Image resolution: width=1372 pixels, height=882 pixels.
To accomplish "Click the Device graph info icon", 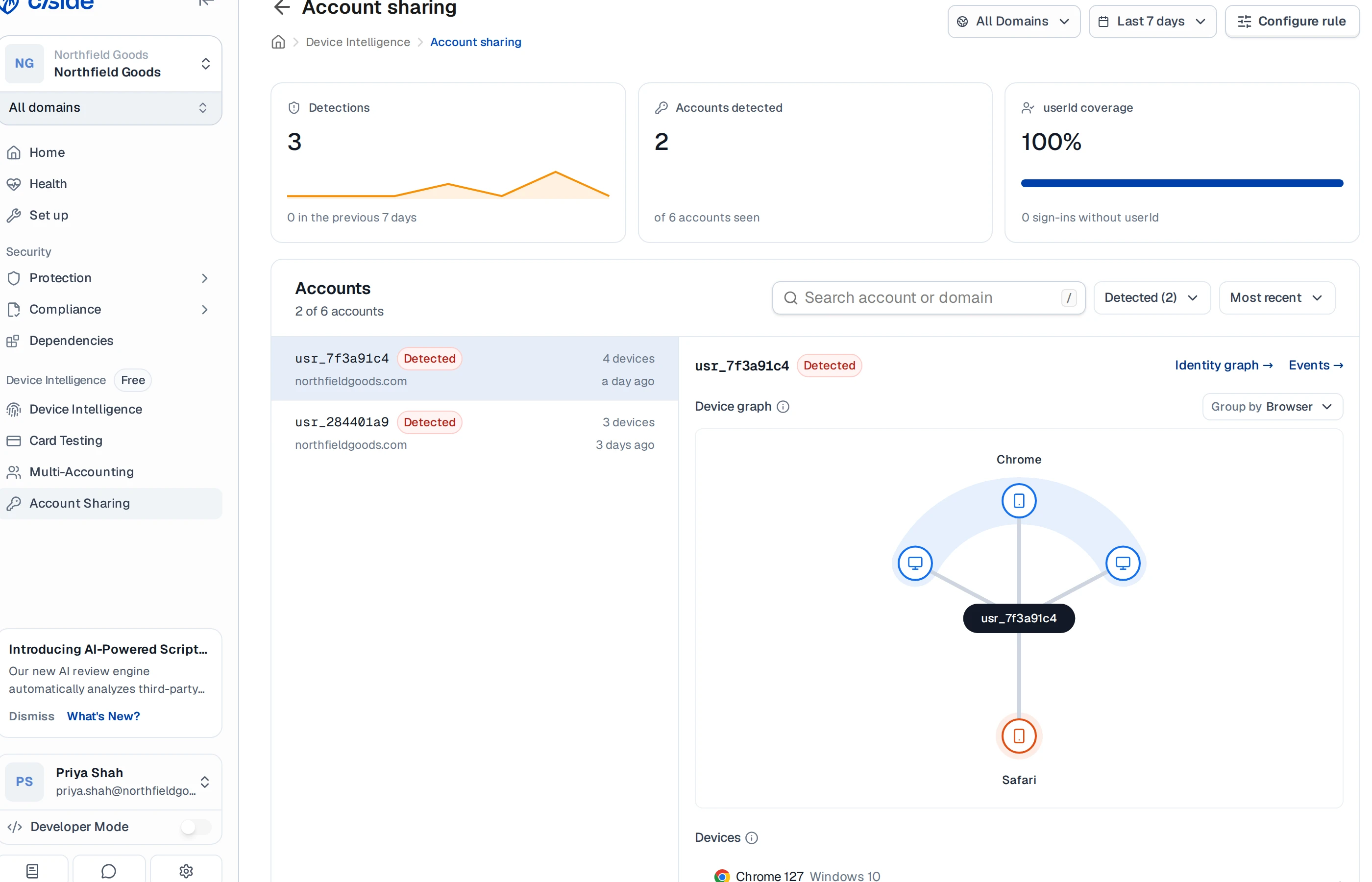I will click(x=783, y=406).
